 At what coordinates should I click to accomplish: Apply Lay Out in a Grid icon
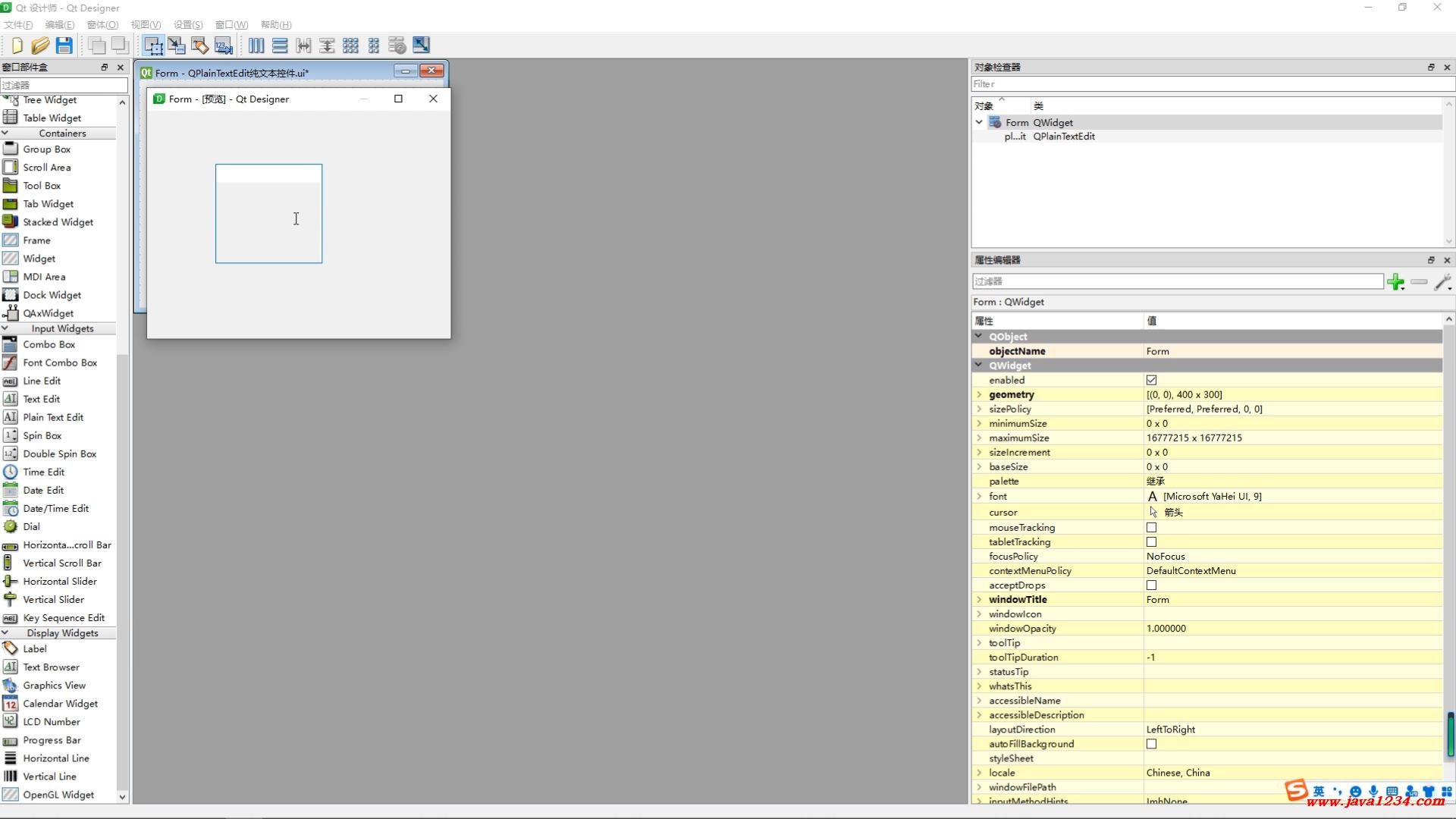pyautogui.click(x=350, y=45)
